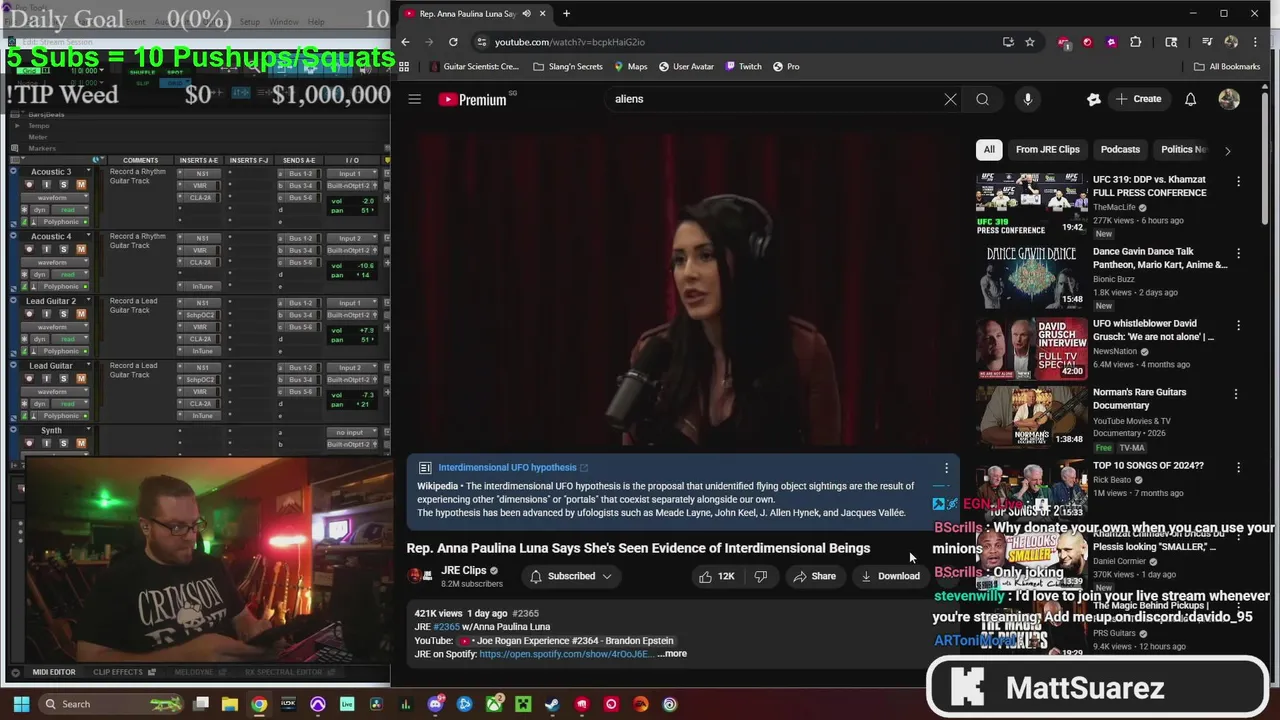This screenshot has height=720, width=1280.
Task: Open Steam from the taskbar
Action: tap(552, 704)
